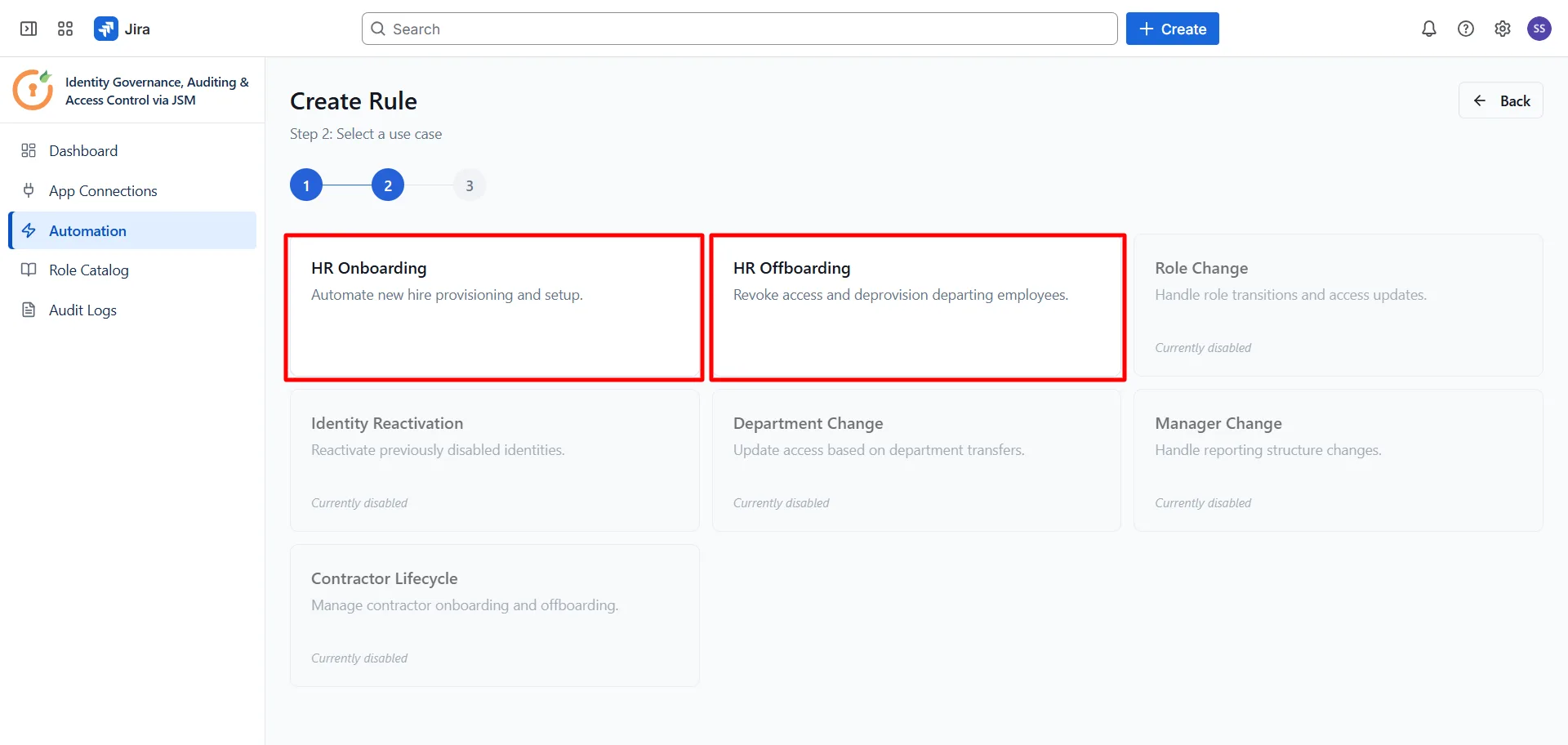Click 'Currently disabled' under Department Change
This screenshot has height=745, width=1568.
click(781, 503)
